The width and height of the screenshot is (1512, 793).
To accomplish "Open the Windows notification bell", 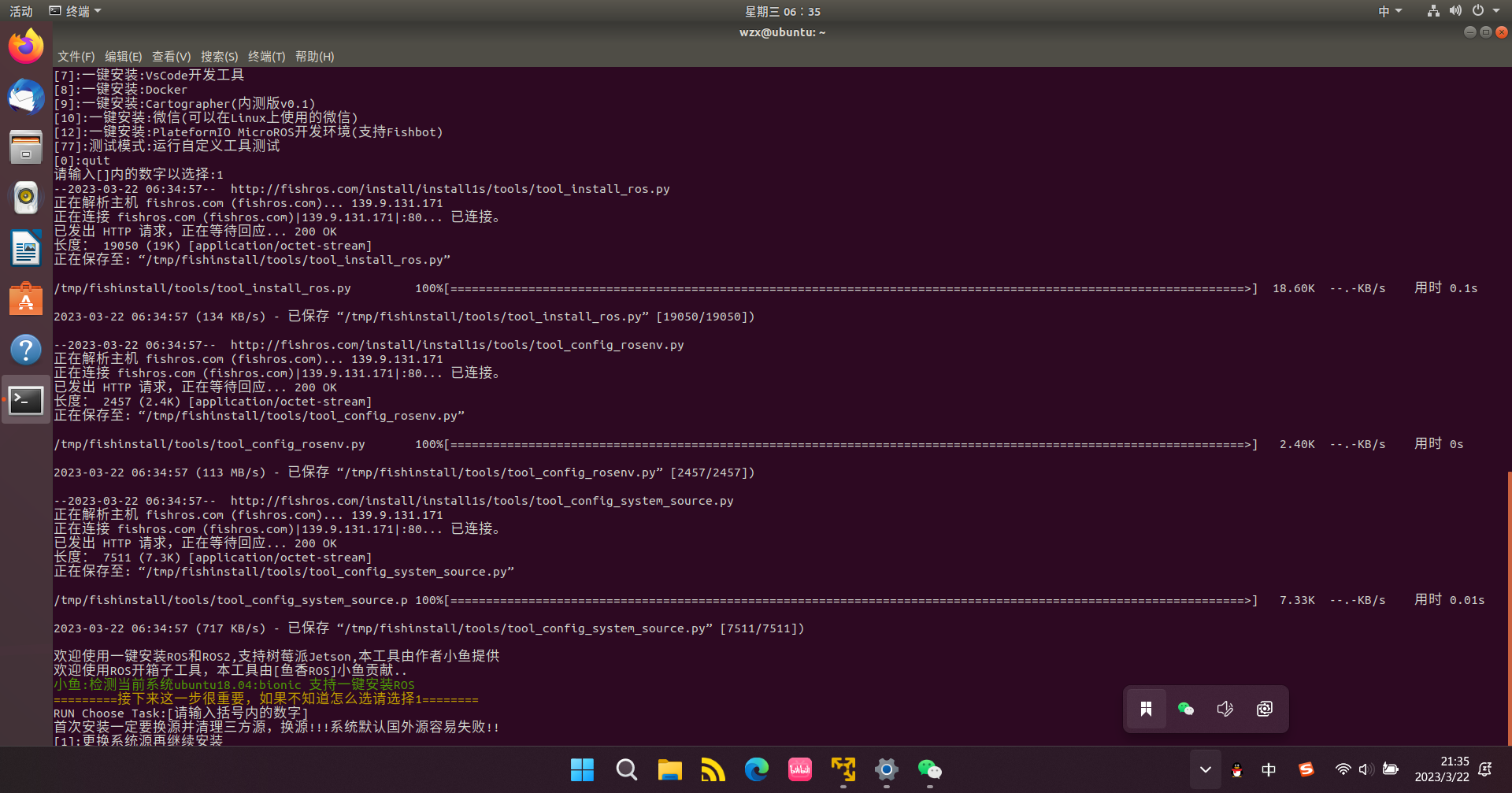I will [1485, 769].
